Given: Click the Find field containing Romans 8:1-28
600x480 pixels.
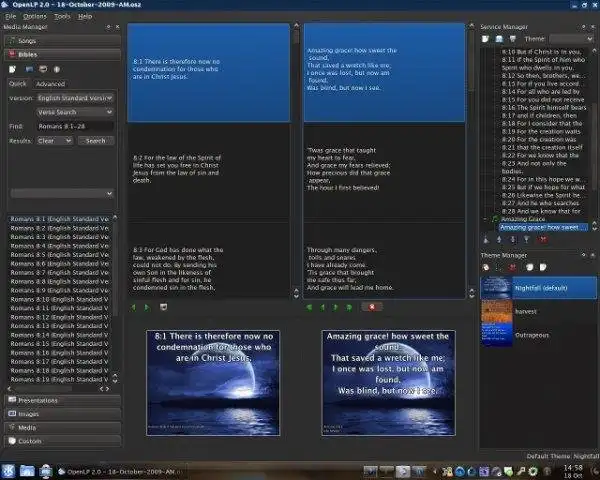Looking at the screenshot, I should click(x=75, y=126).
